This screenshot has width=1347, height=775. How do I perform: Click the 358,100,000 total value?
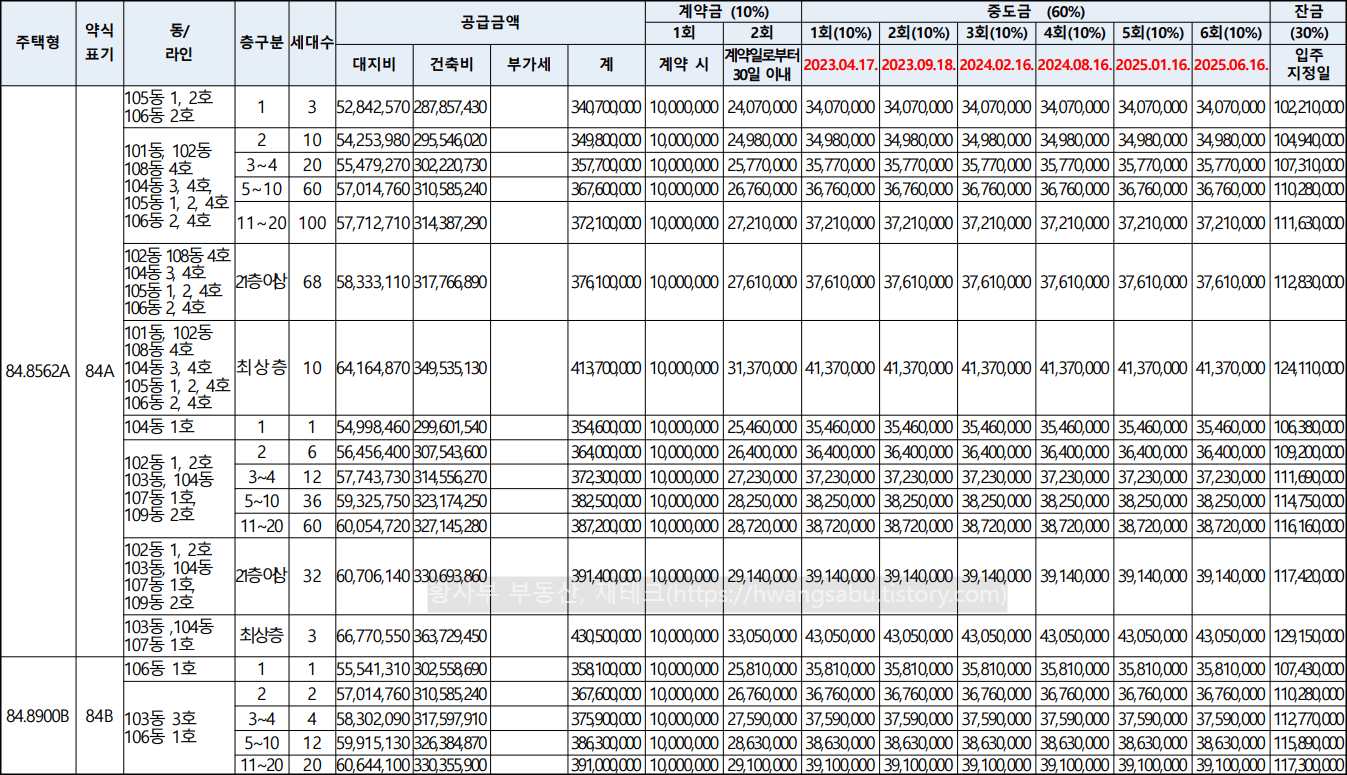pos(607,668)
